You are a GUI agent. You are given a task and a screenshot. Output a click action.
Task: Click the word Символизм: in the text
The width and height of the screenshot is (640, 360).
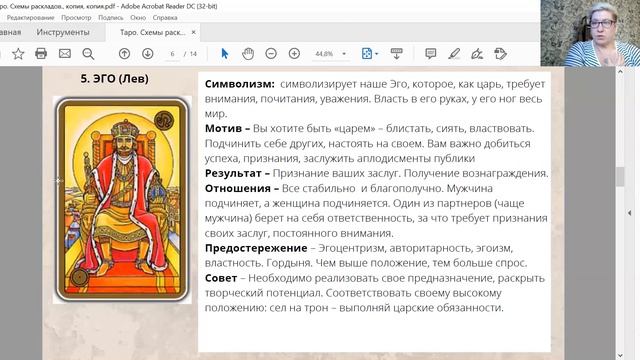(x=240, y=84)
